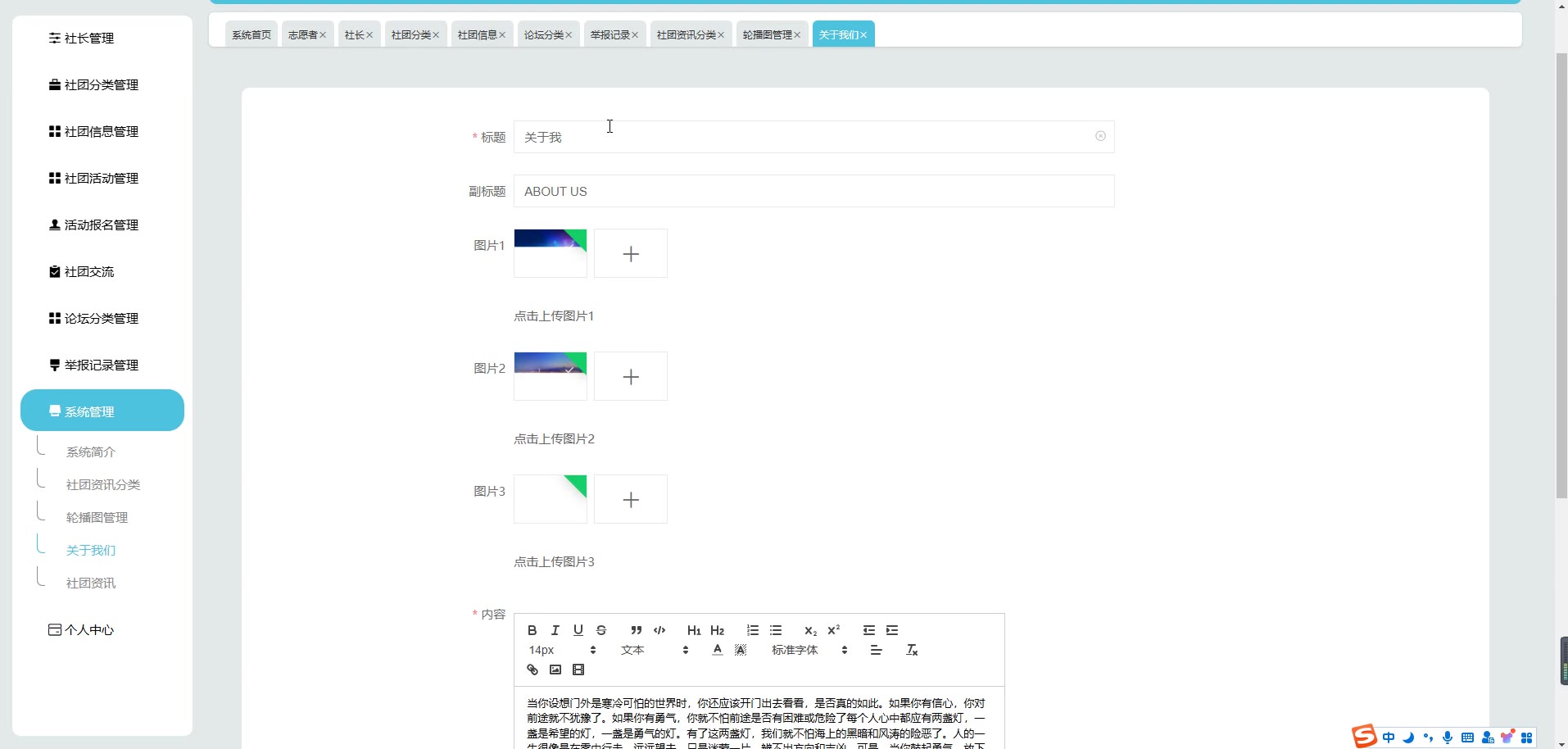Decrease the paragraph indent
This screenshot has width=1568, height=749.
pos(868,630)
